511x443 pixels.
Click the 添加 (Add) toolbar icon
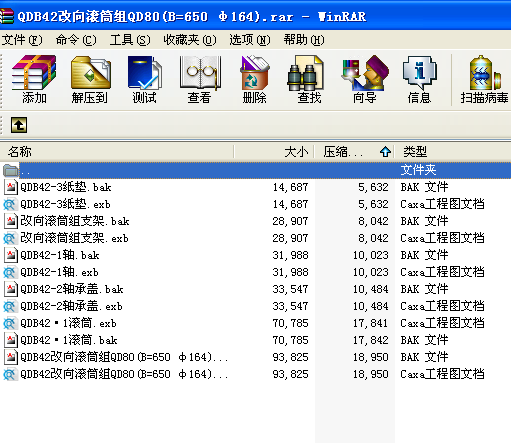click(34, 73)
